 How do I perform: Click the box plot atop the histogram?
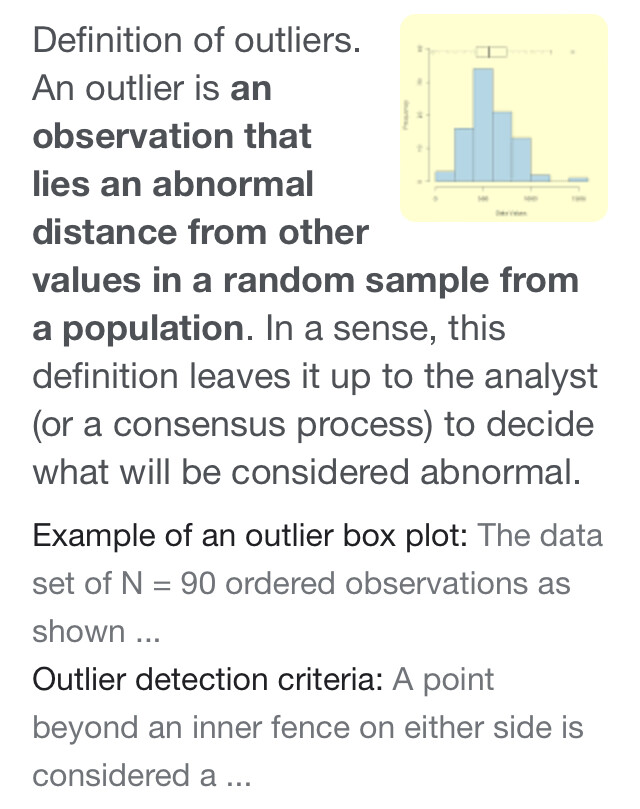coord(491,52)
